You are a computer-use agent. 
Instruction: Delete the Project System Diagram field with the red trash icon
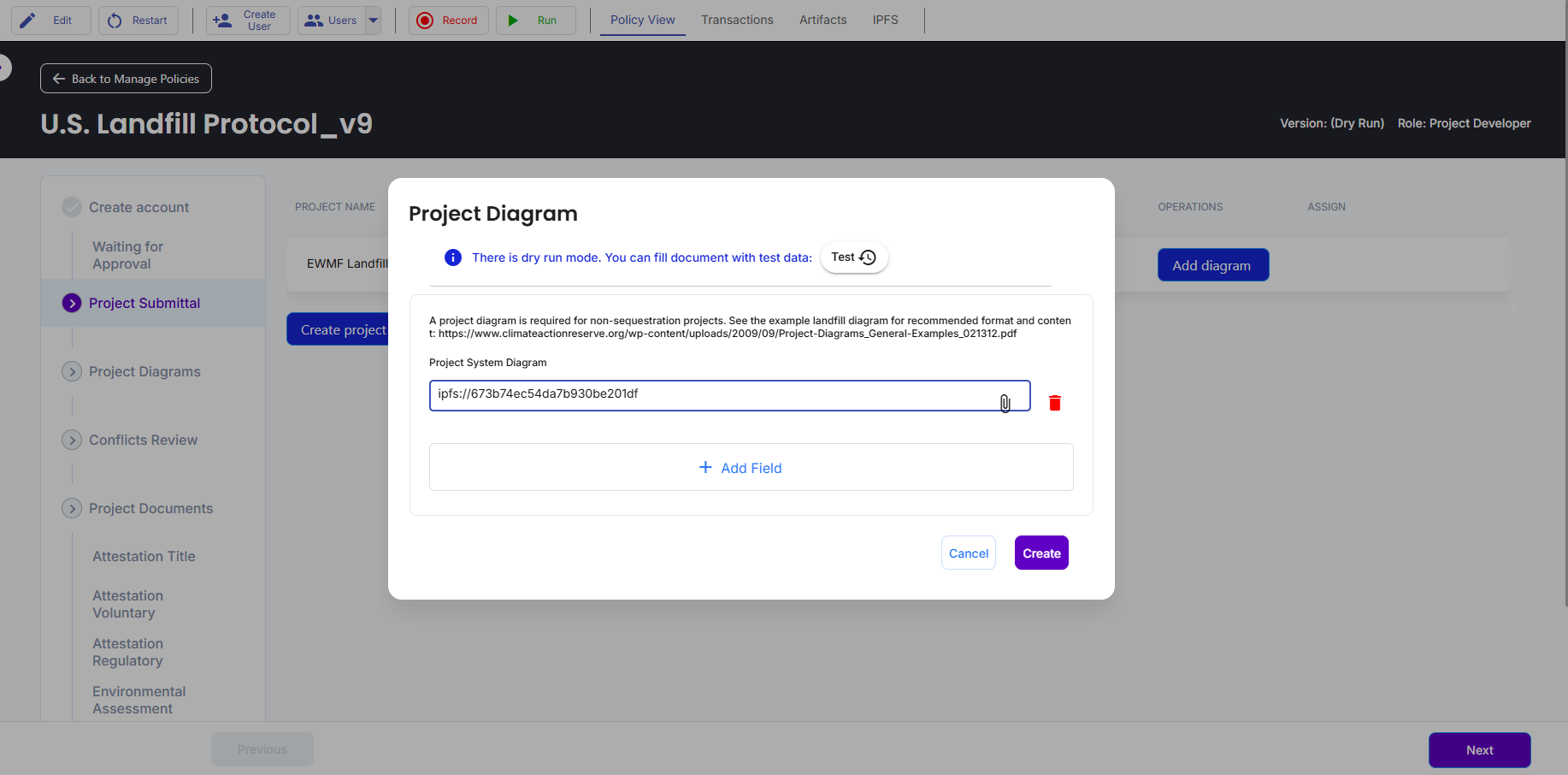point(1055,403)
